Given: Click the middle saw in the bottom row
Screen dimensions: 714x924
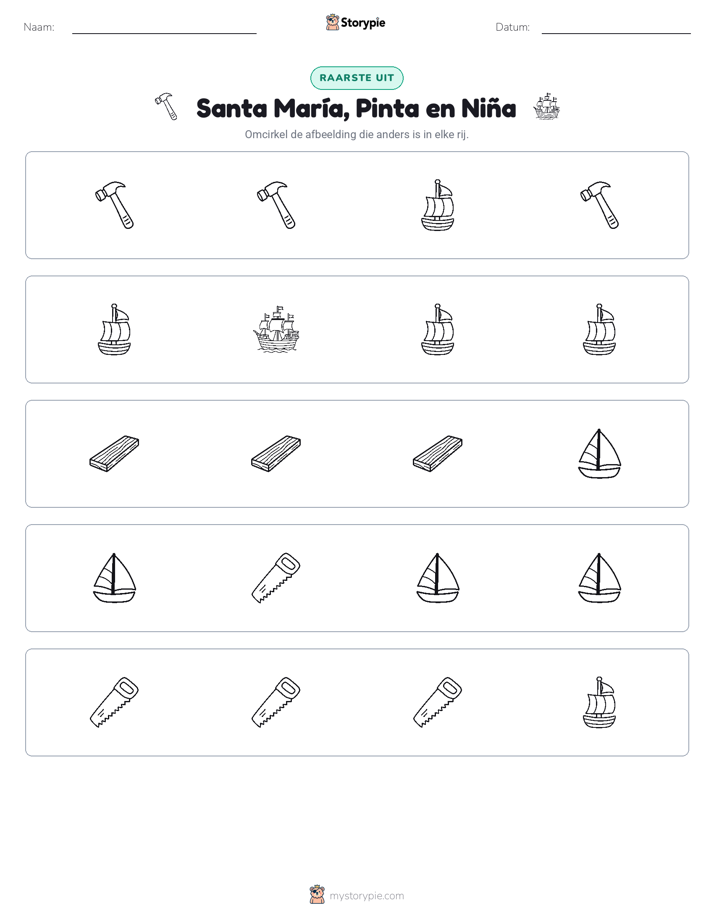Looking at the screenshot, I should tap(276, 702).
